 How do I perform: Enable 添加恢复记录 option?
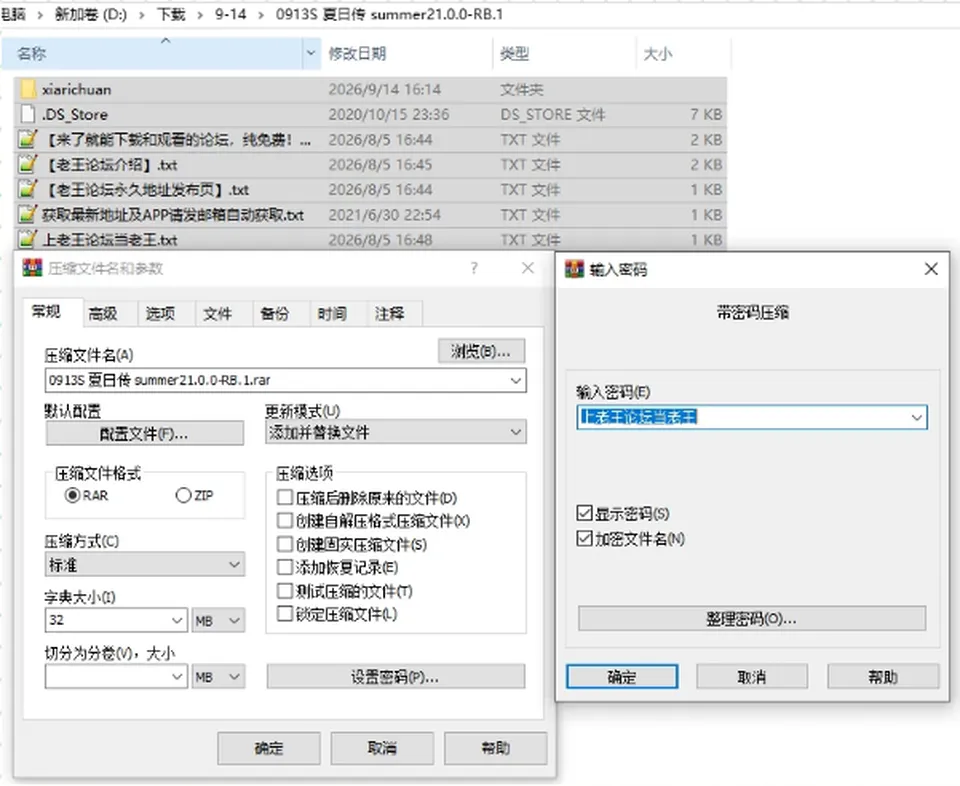(x=285, y=567)
